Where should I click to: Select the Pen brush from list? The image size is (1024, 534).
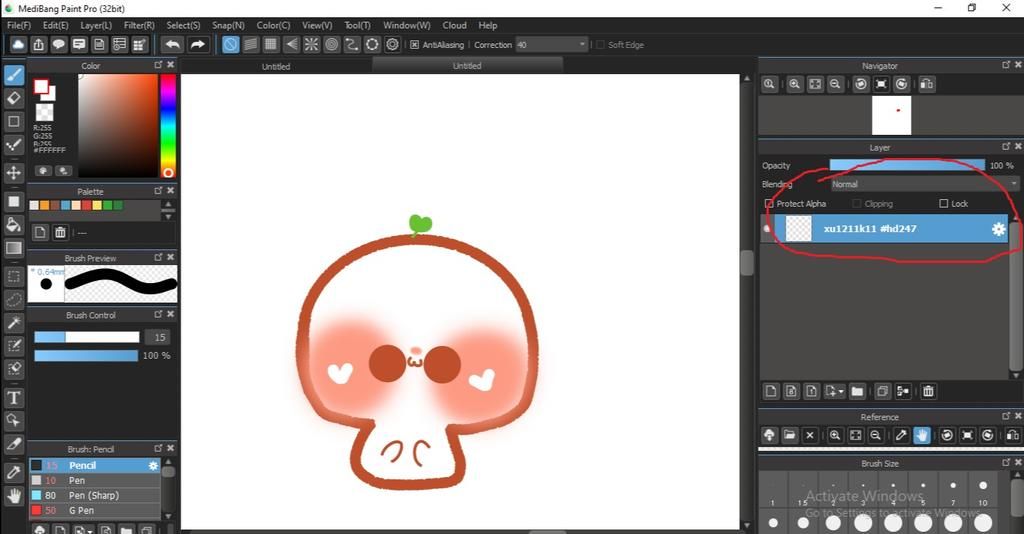click(95, 480)
